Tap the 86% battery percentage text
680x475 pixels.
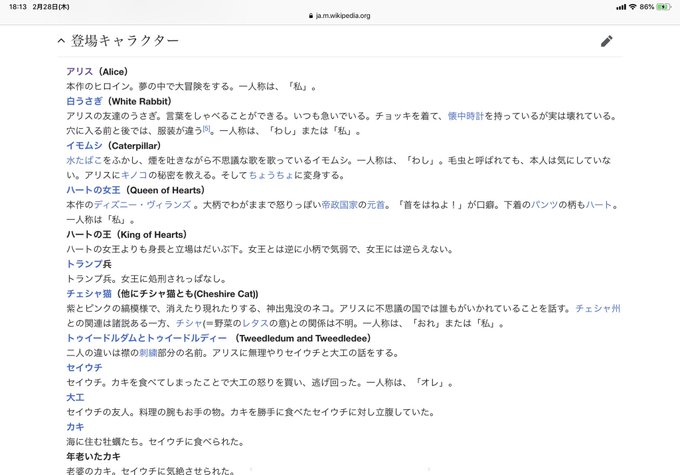click(647, 7)
